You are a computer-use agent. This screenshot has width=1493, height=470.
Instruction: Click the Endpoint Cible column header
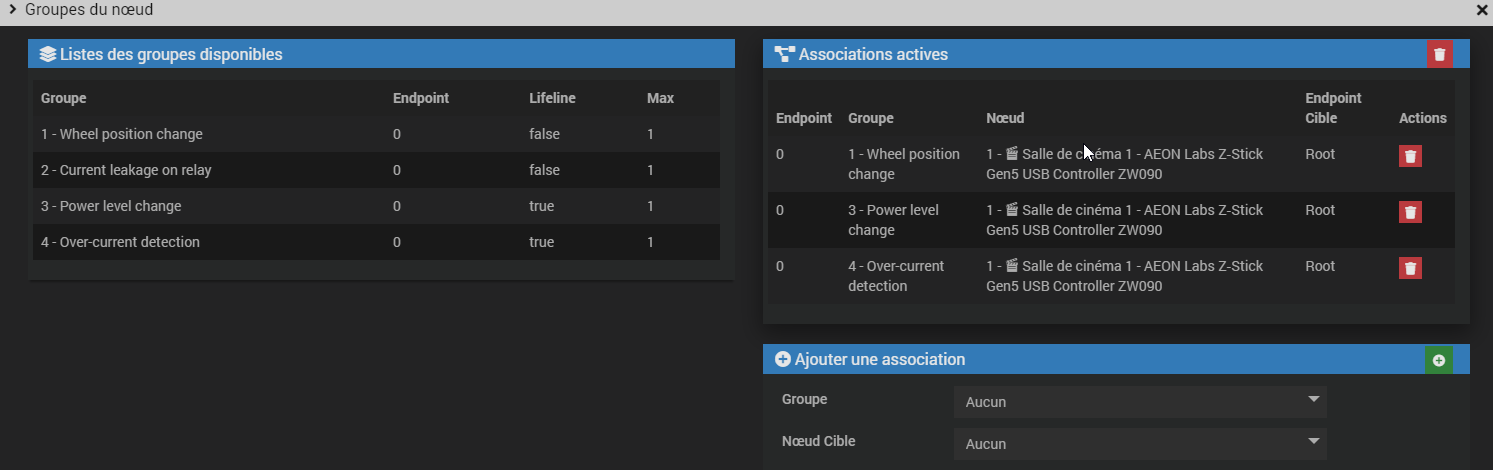(1333, 108)
